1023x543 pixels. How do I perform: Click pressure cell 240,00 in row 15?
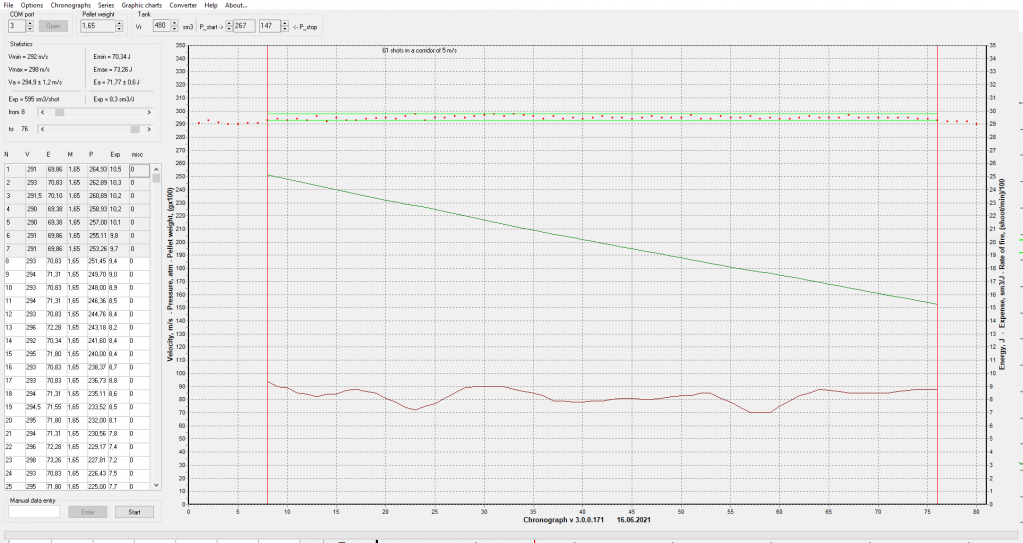click(x=98, y=354)
